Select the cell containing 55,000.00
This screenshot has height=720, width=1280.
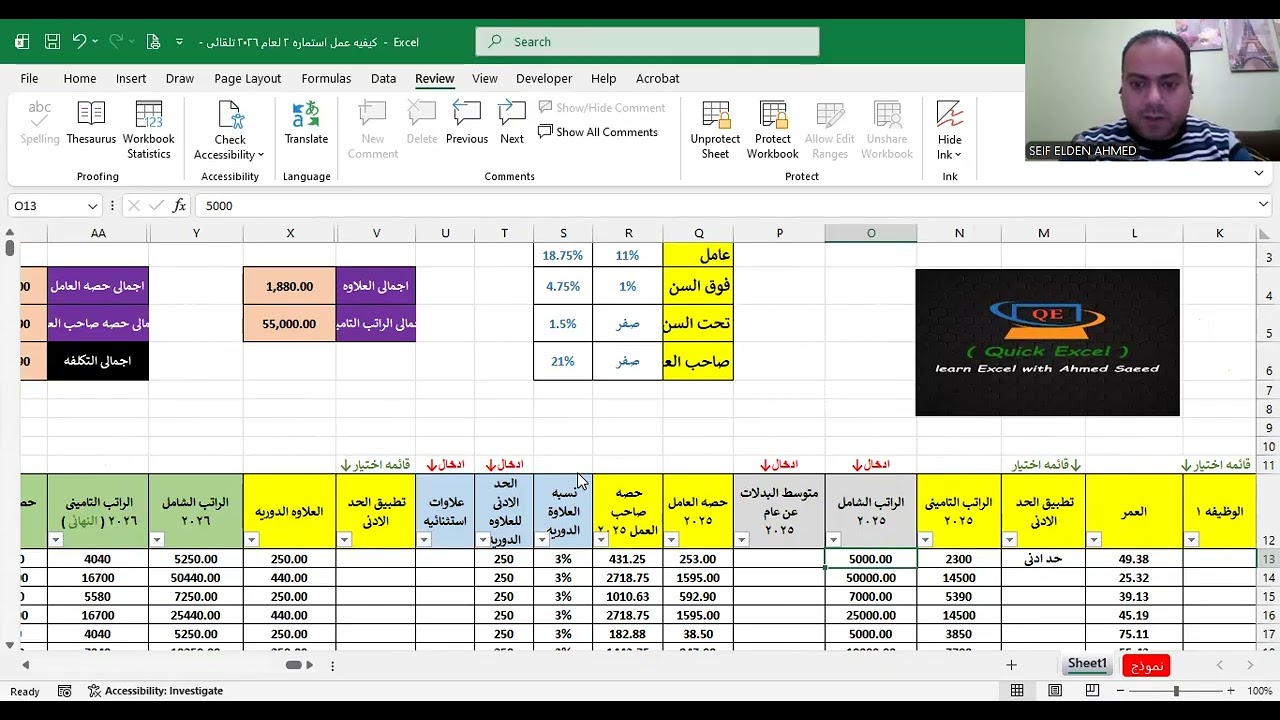290,324
